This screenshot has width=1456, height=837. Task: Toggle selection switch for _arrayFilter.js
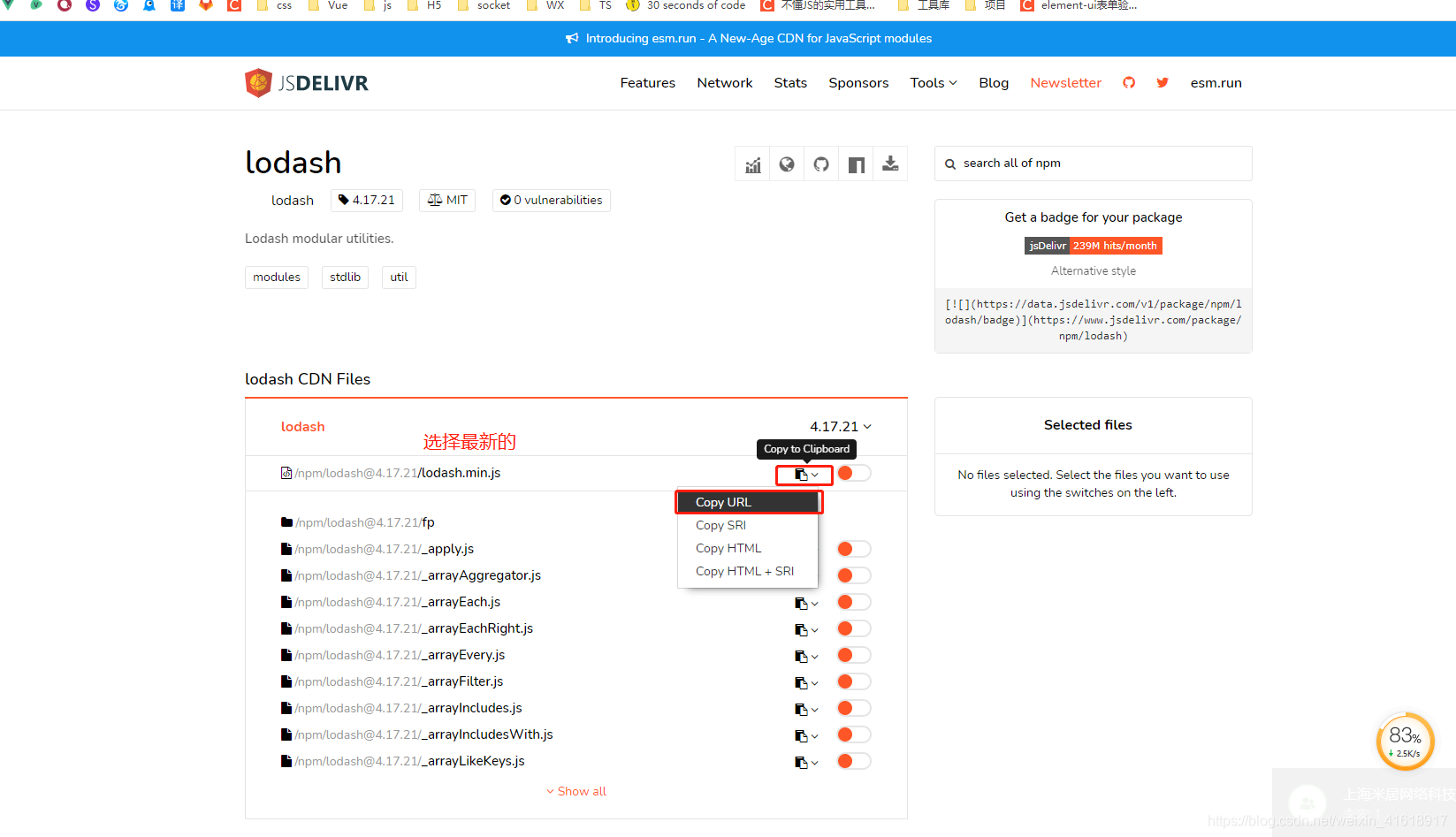(x=854, y=681)
